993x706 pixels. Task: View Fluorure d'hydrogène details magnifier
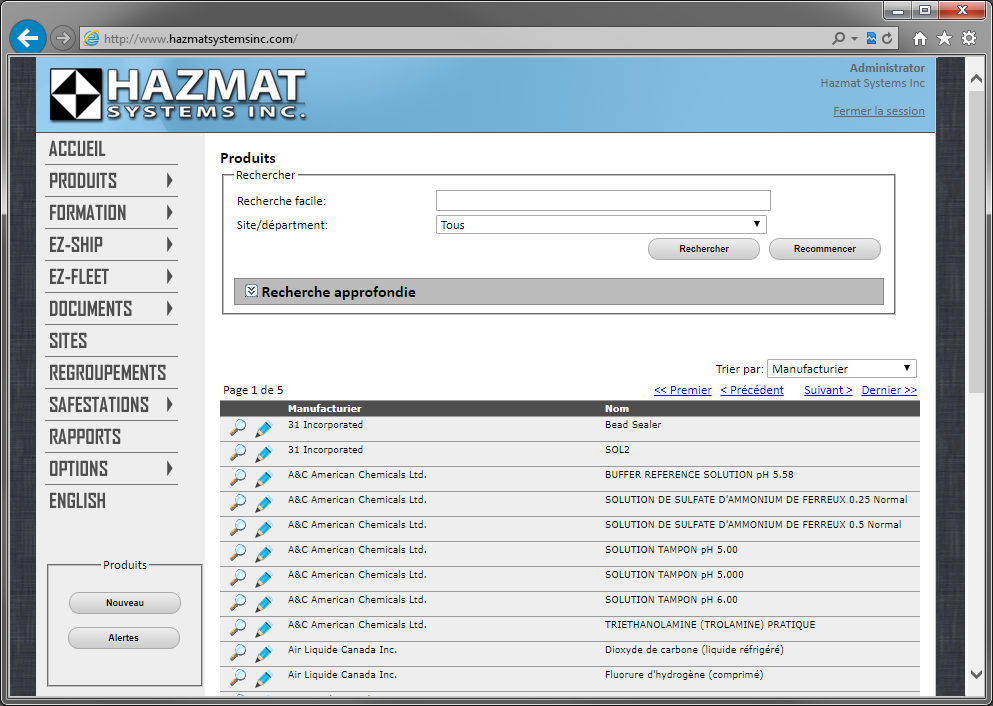point(238,678)
